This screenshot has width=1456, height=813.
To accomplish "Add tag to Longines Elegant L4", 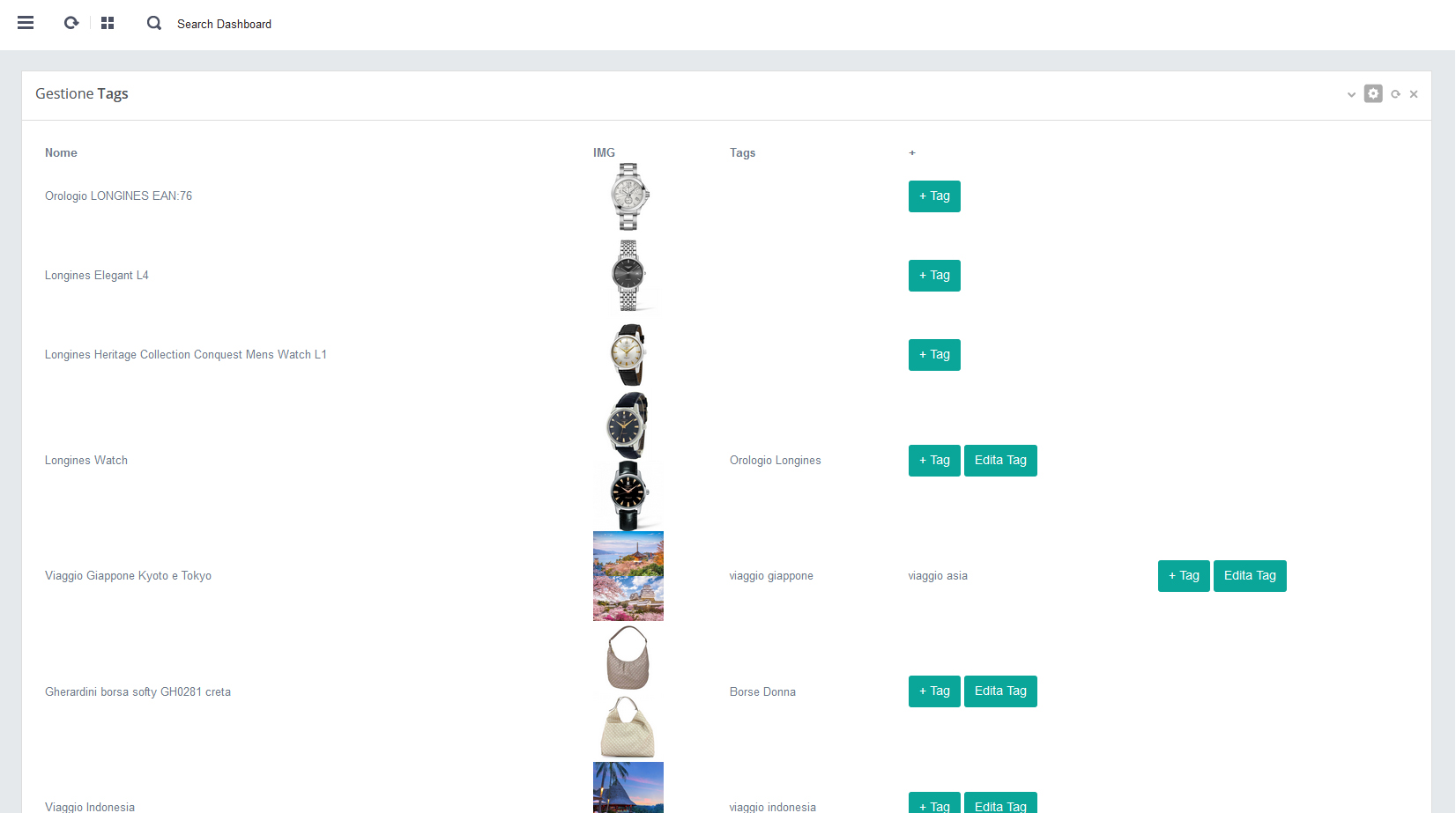I will (x=934, y=276).
